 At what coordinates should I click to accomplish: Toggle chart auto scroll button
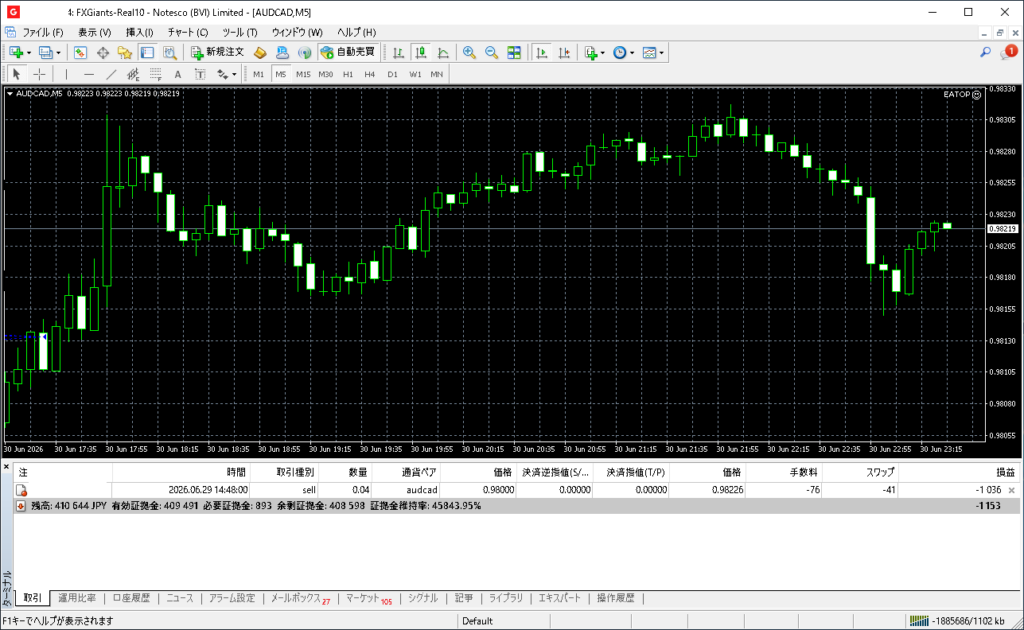pyautogui.click(x=541, y=53)
